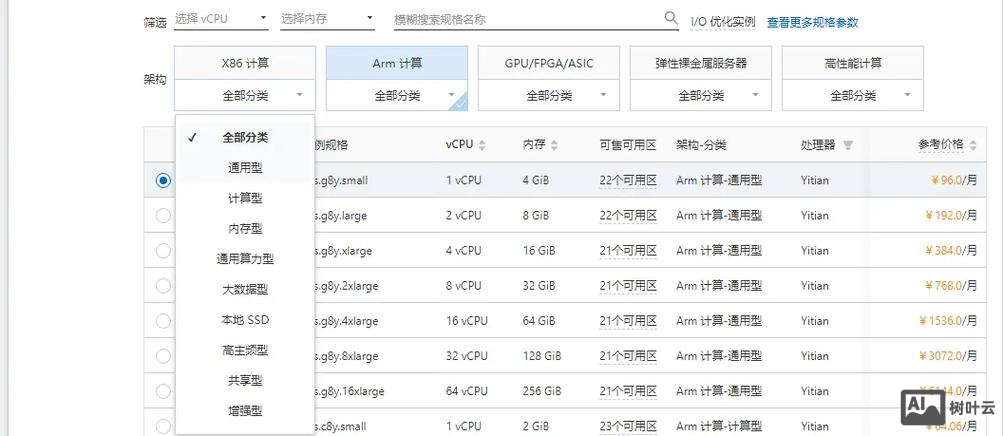The image size is (1003, 436).
Task: Expand GPU/FPGA/ASIC 全部分类 dropdown
Action: (x=549, y=95)
